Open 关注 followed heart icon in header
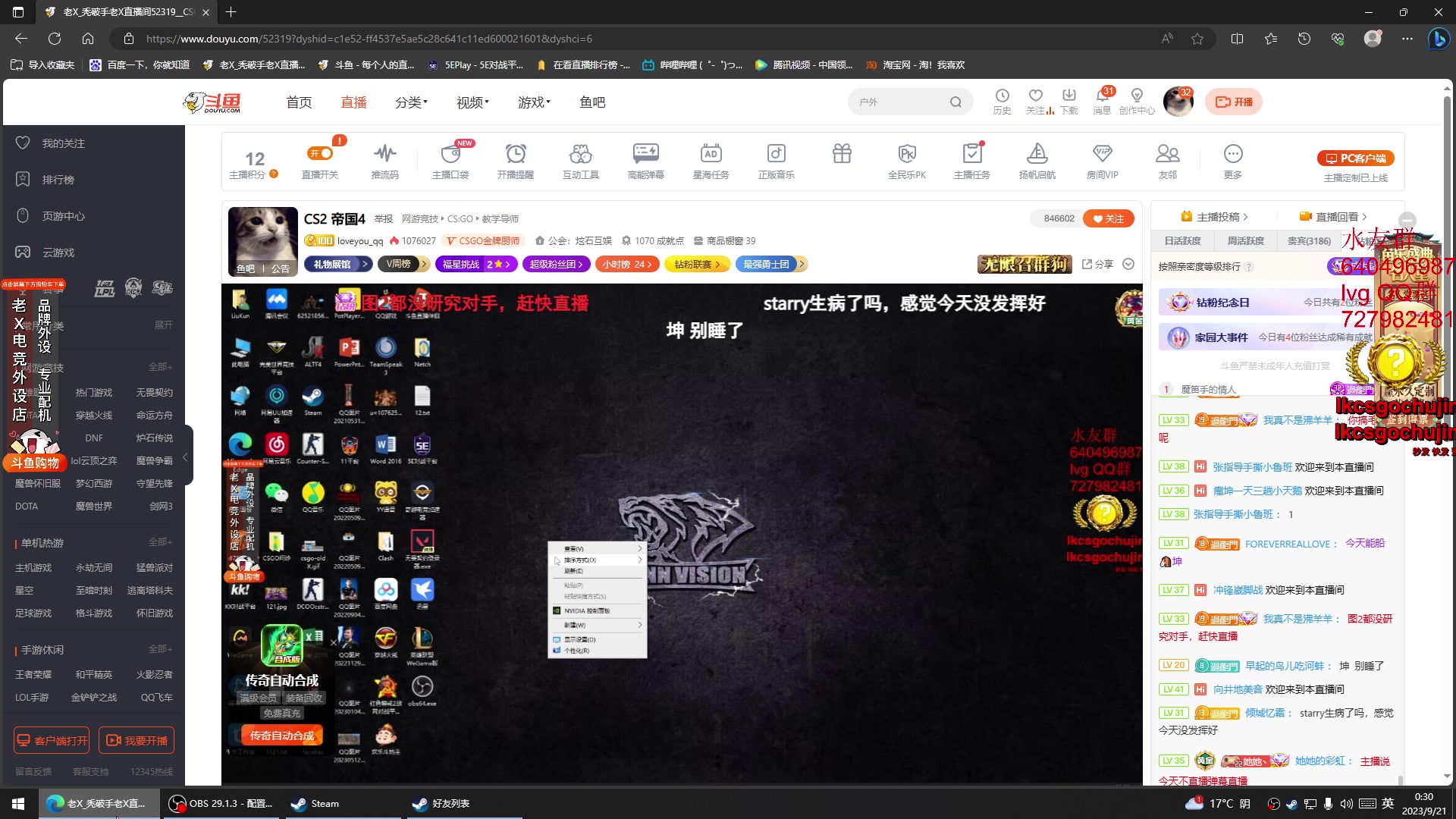The width and height of the screenshot is (1456, 819). [x=1036, y=101]
